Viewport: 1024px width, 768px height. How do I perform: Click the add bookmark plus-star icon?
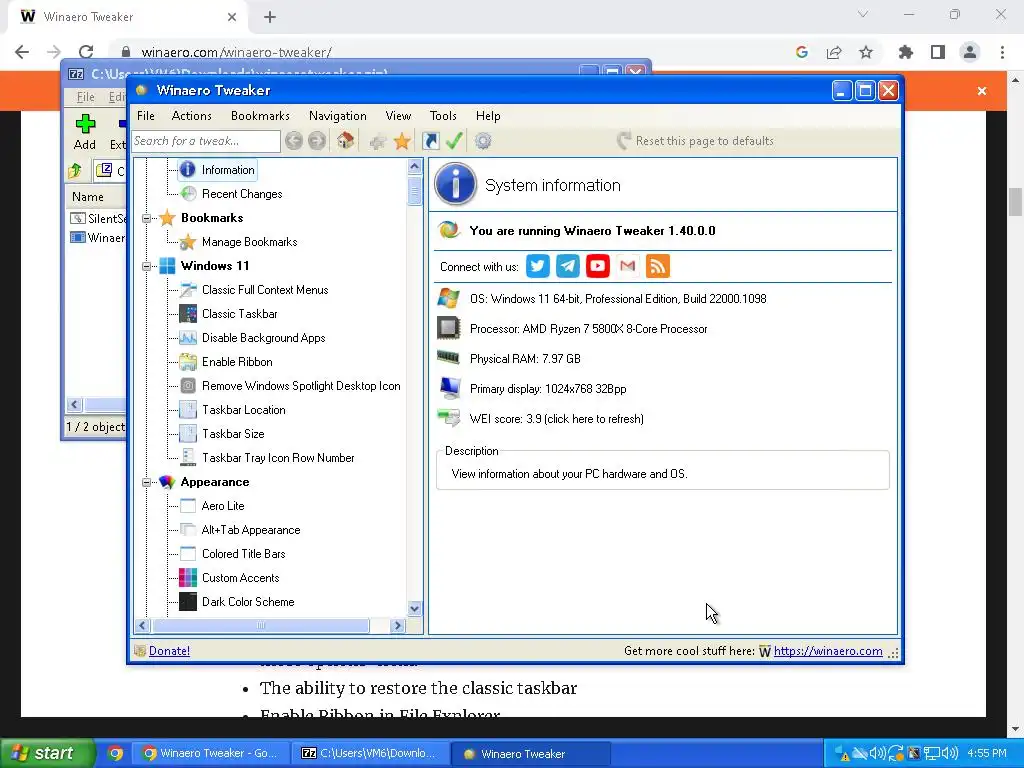tap(377, 141)
